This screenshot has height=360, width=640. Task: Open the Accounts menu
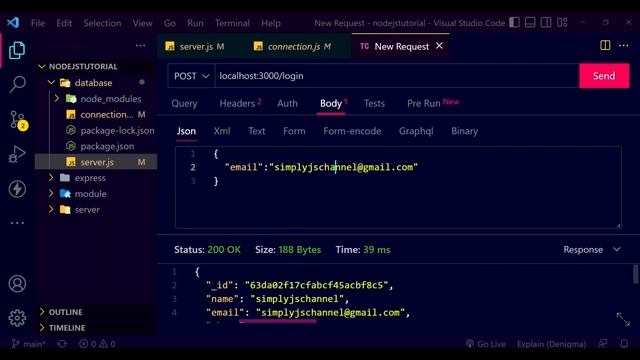click(17, 284)
